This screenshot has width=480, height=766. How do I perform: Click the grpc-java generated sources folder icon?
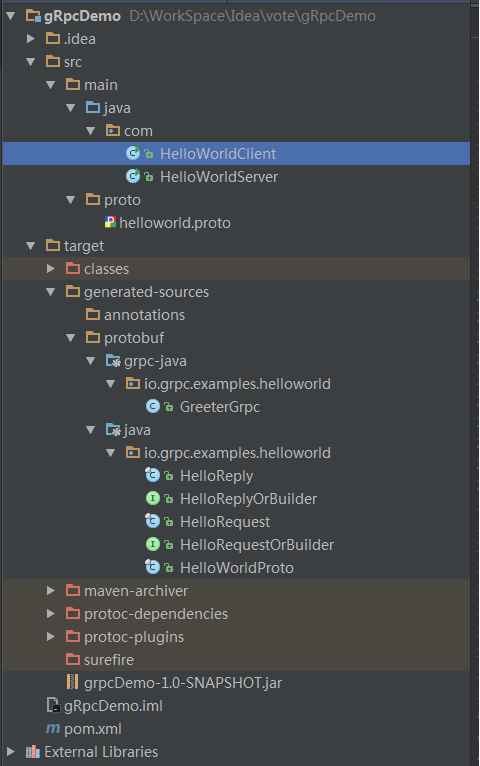tap(113, 361)
